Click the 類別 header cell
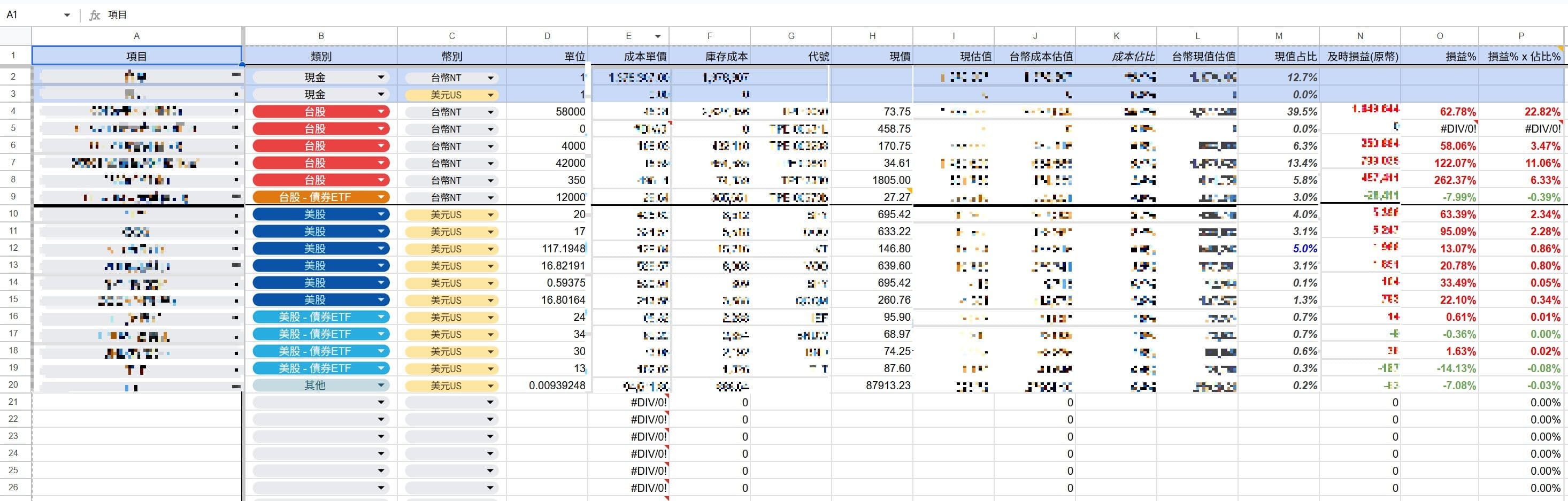 click(321, 56)
